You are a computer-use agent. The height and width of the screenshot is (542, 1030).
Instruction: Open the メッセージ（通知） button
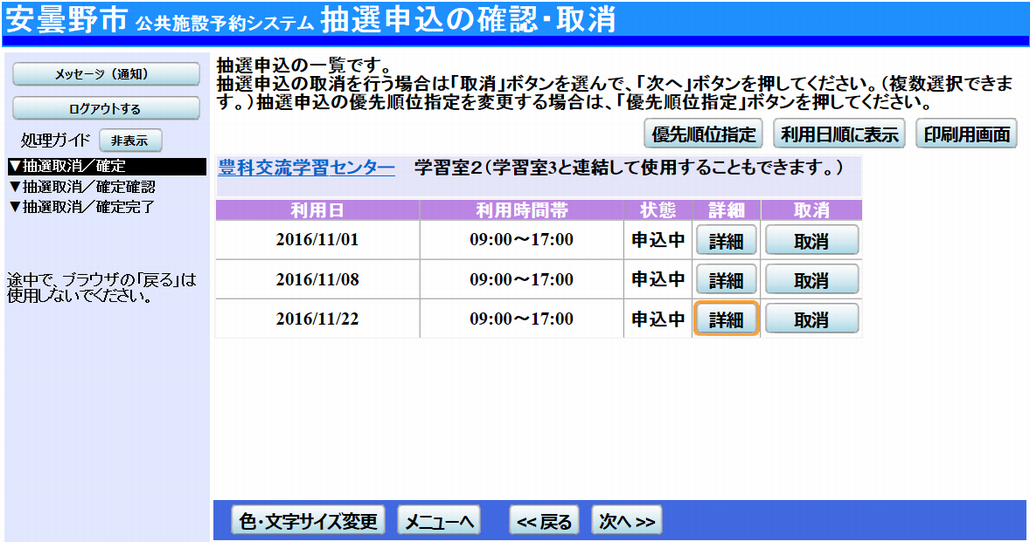click(106, 74)
